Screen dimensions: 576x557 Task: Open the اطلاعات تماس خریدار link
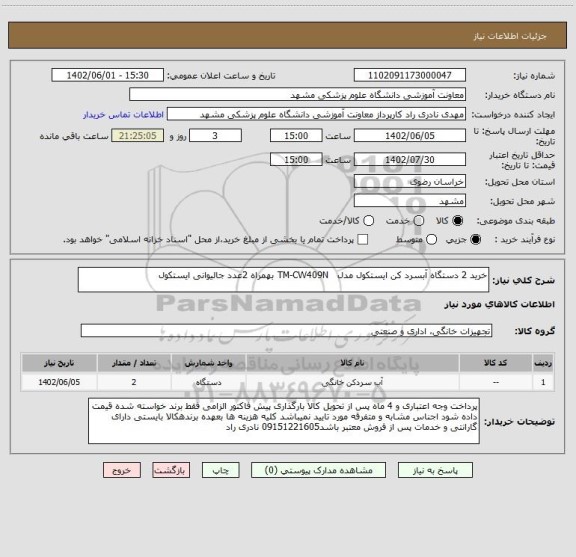(123, 115)
